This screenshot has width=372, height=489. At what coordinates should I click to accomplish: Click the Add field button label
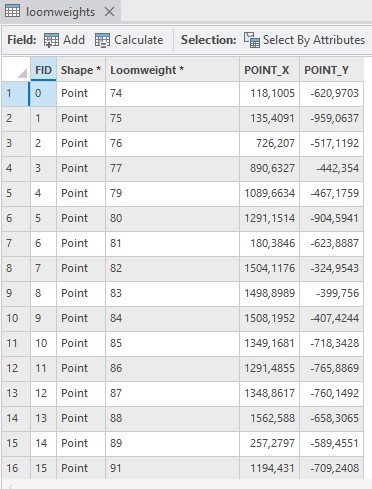coord(74,40)
